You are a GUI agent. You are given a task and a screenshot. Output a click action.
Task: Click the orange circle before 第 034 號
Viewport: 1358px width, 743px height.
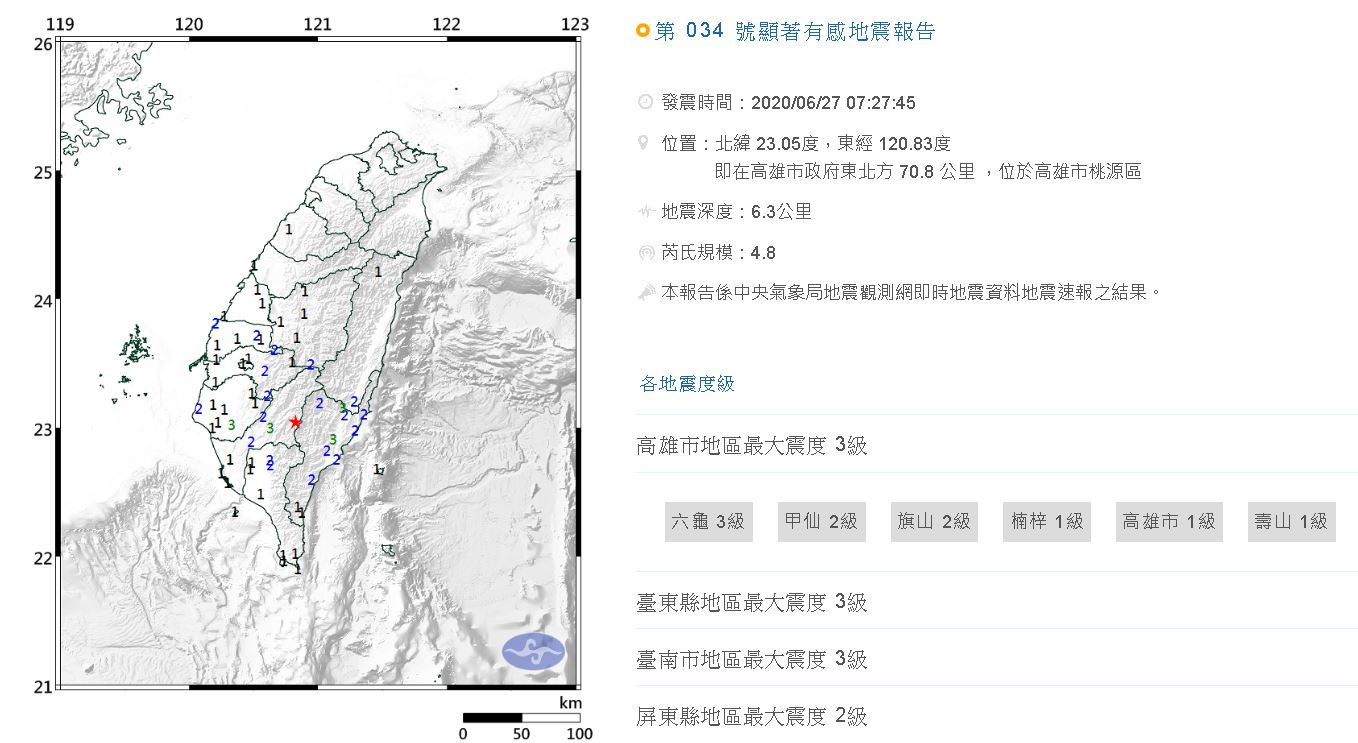click(x=643, y=32)
